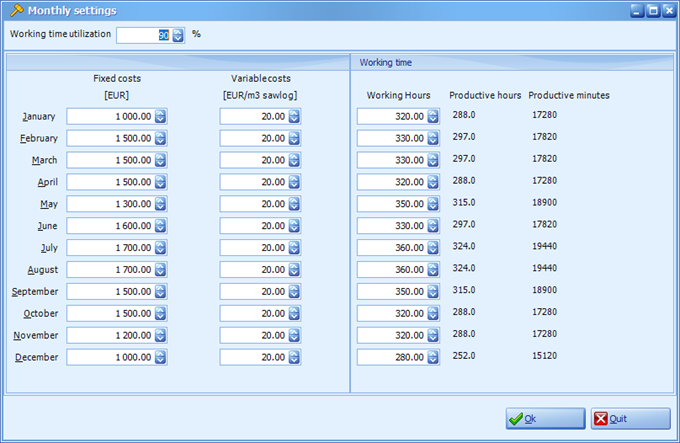Click the February fixed costs spinner
Screen dimensions: 680x443
160,138
